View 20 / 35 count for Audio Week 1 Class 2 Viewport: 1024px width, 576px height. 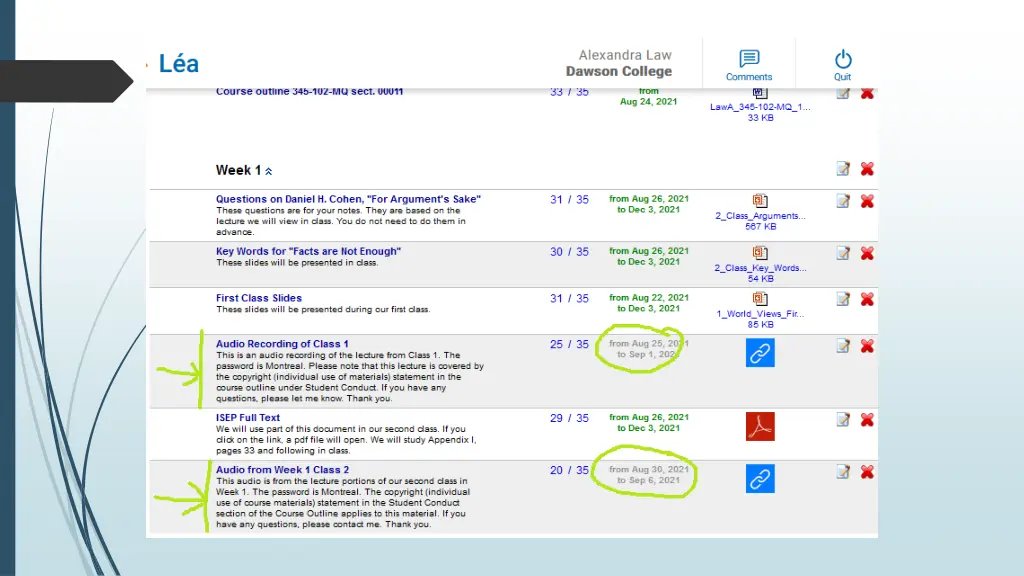[569, 470]
